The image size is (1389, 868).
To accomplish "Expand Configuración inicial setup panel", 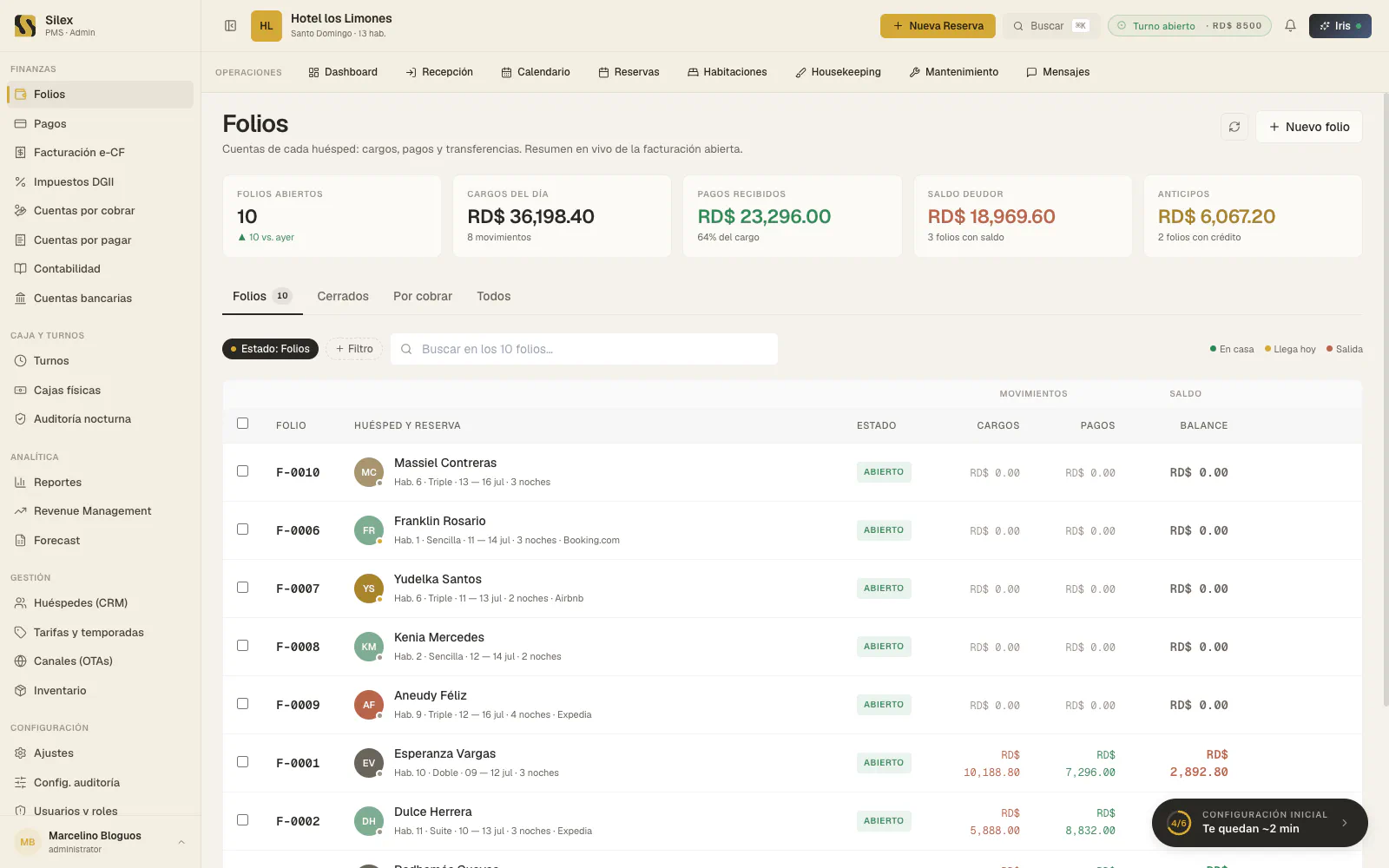I will 1260,823.
